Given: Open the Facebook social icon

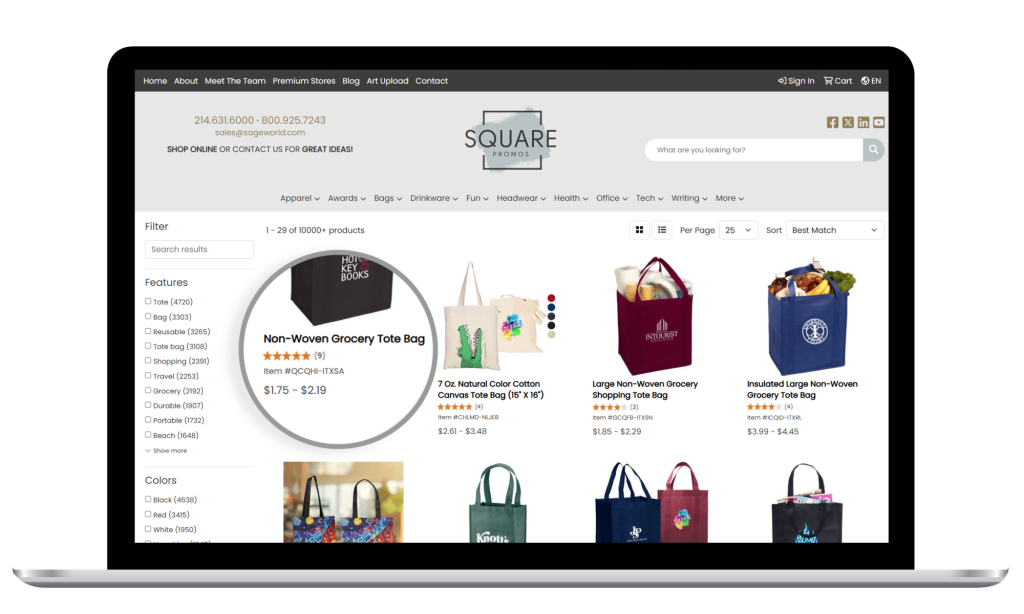Looking at the screenshot, I should click(832, 122).
